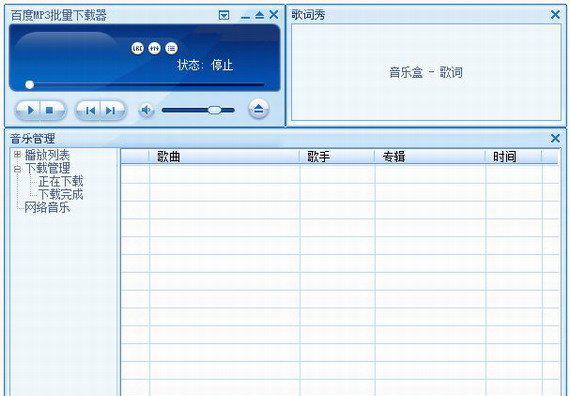Collapse the 下载管理 tree node
Viewport: 570px width, 396px height.
[x=17, y=168]
